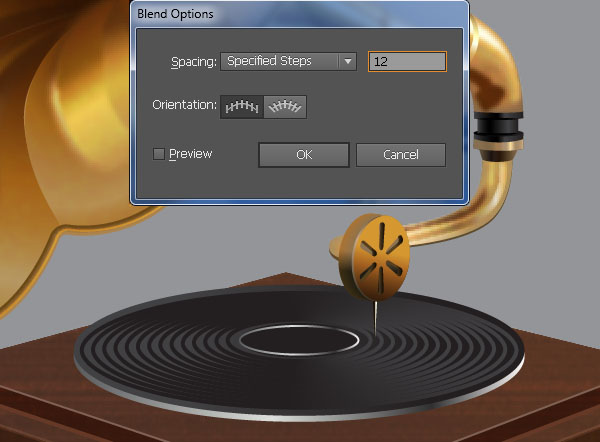Enable the Preview checkbox
Viewport: 600px width, 442px height.
click(x=159, y=154)
